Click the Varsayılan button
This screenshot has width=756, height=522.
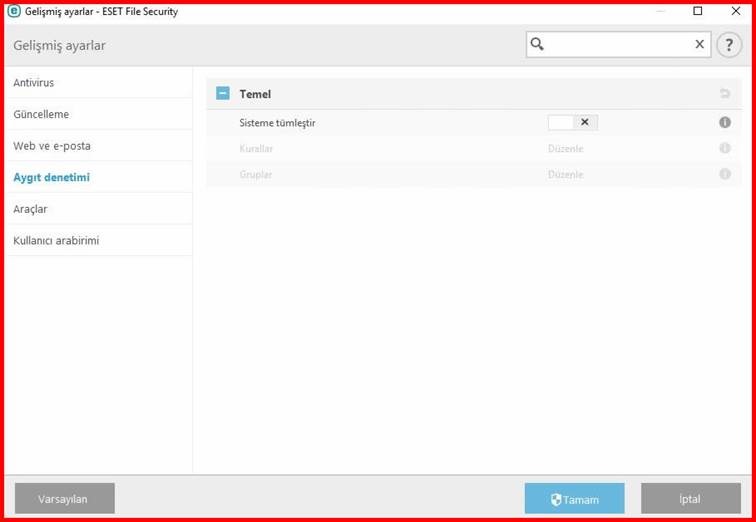[65, 498]
